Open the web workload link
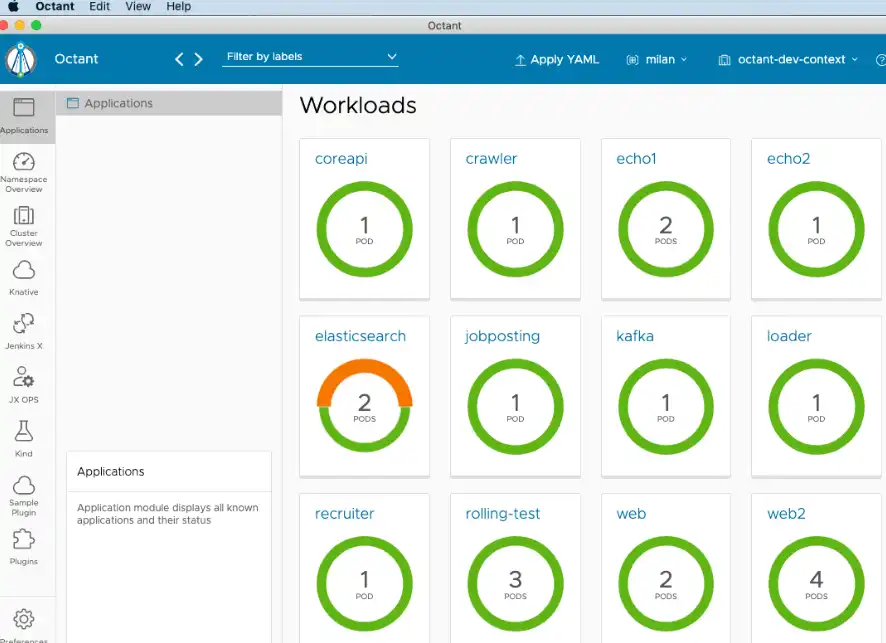This screenshot has width=886, height=643. pos(631,514)
